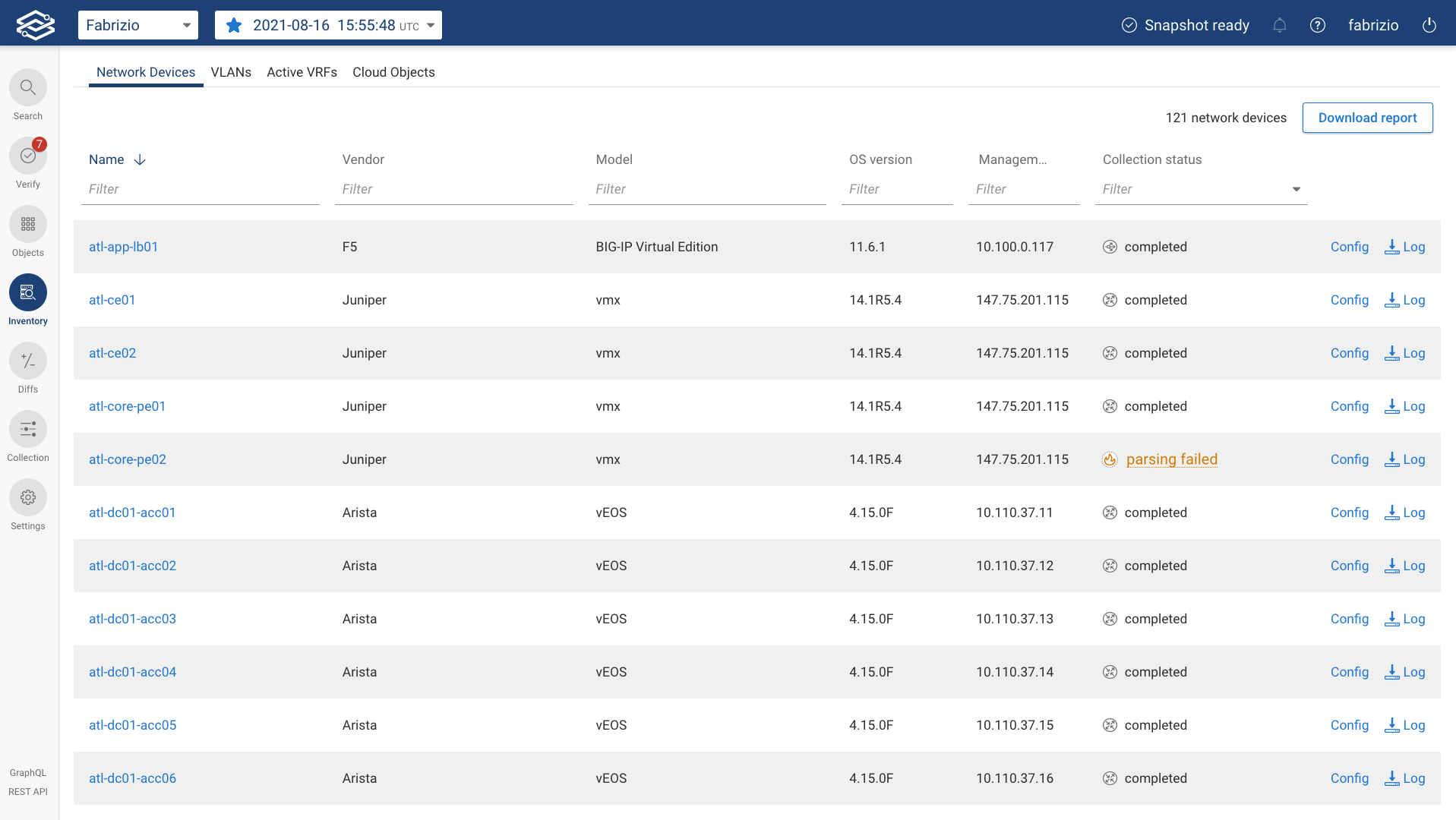Select the Inventory sidebar icon
This screenshot has width=1456, height=820.
pyautogui.click(x=28, y=292)
